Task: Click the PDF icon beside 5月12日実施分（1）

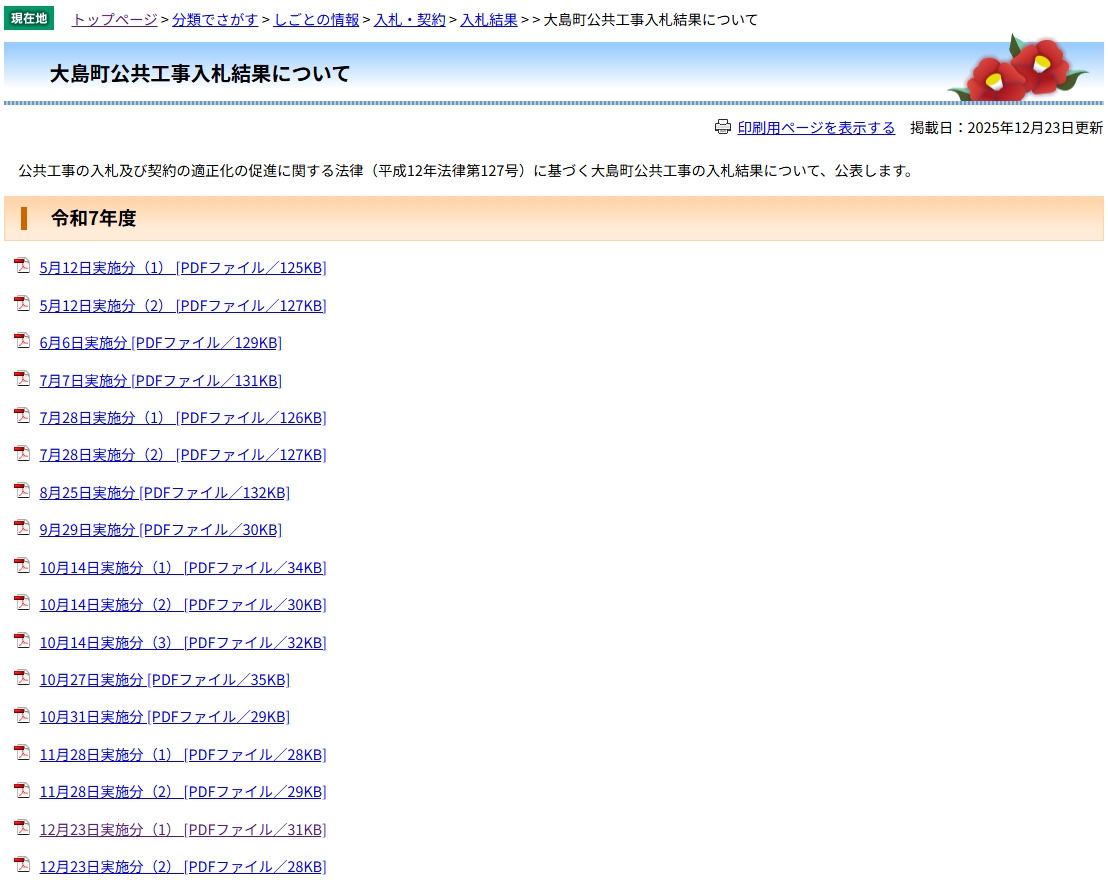Action: (22, 266)
